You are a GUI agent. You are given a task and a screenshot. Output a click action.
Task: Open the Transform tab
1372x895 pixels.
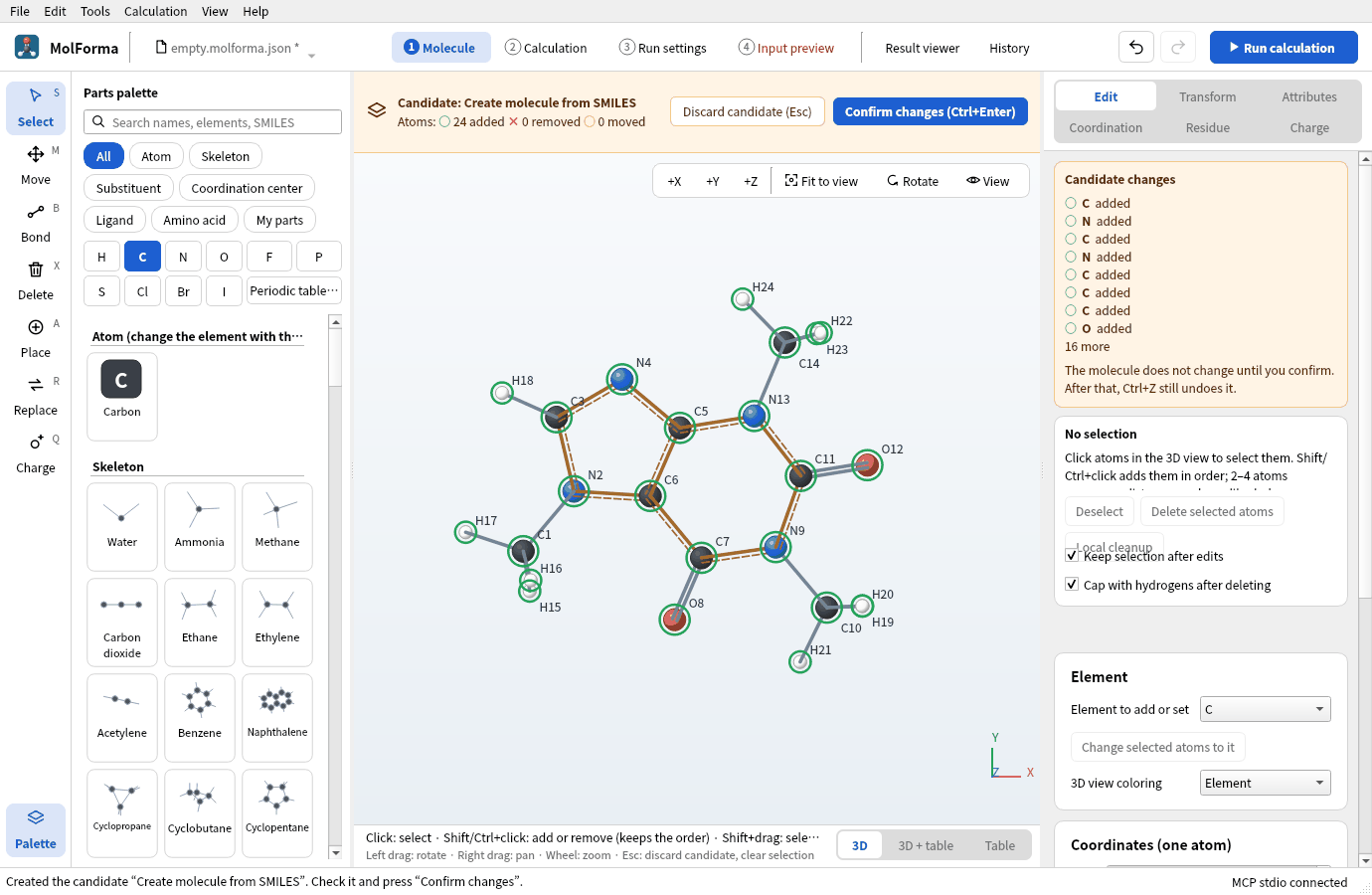[1208, 96]
